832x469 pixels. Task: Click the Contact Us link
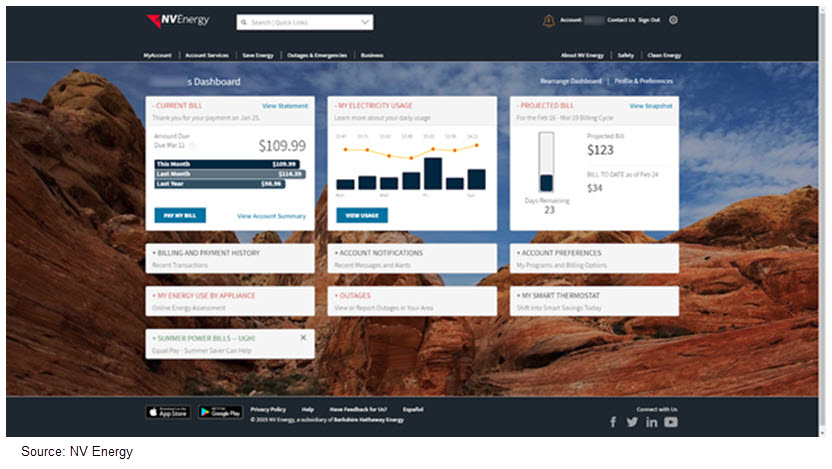[x=621, y=20]
